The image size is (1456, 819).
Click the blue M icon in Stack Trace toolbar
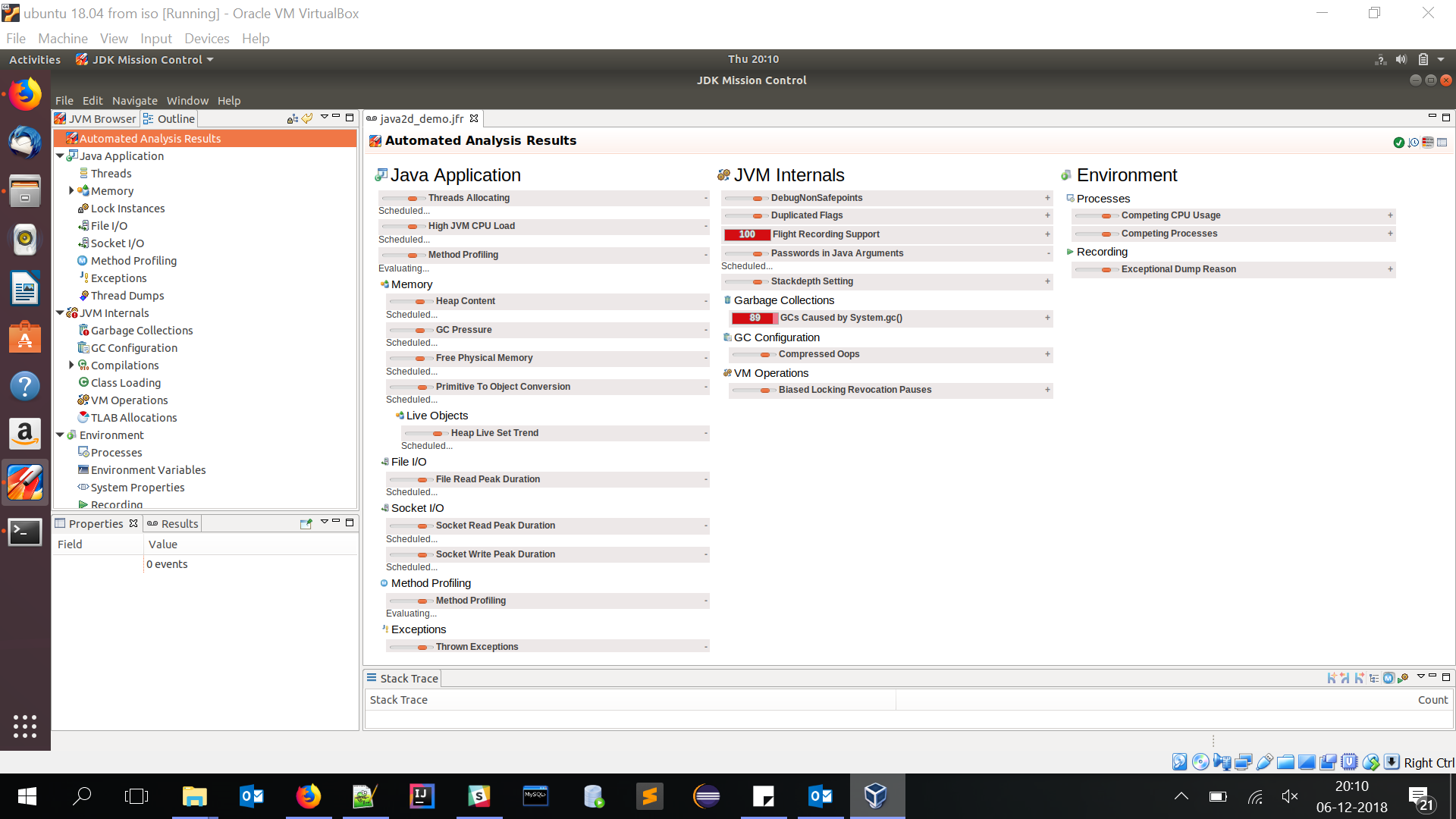click(x=1388, y=678)
